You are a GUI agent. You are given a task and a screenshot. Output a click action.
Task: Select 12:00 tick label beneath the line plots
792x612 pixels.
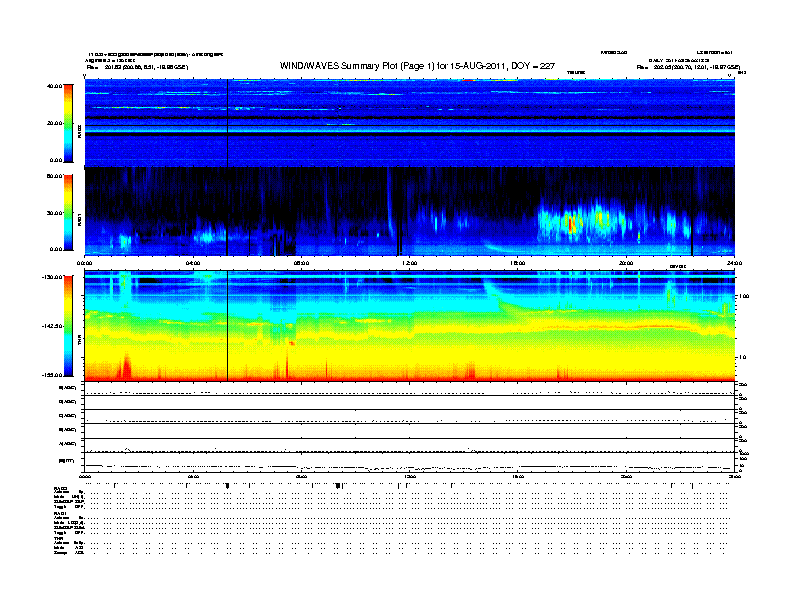pyautogui.click(x=409, y=477)
